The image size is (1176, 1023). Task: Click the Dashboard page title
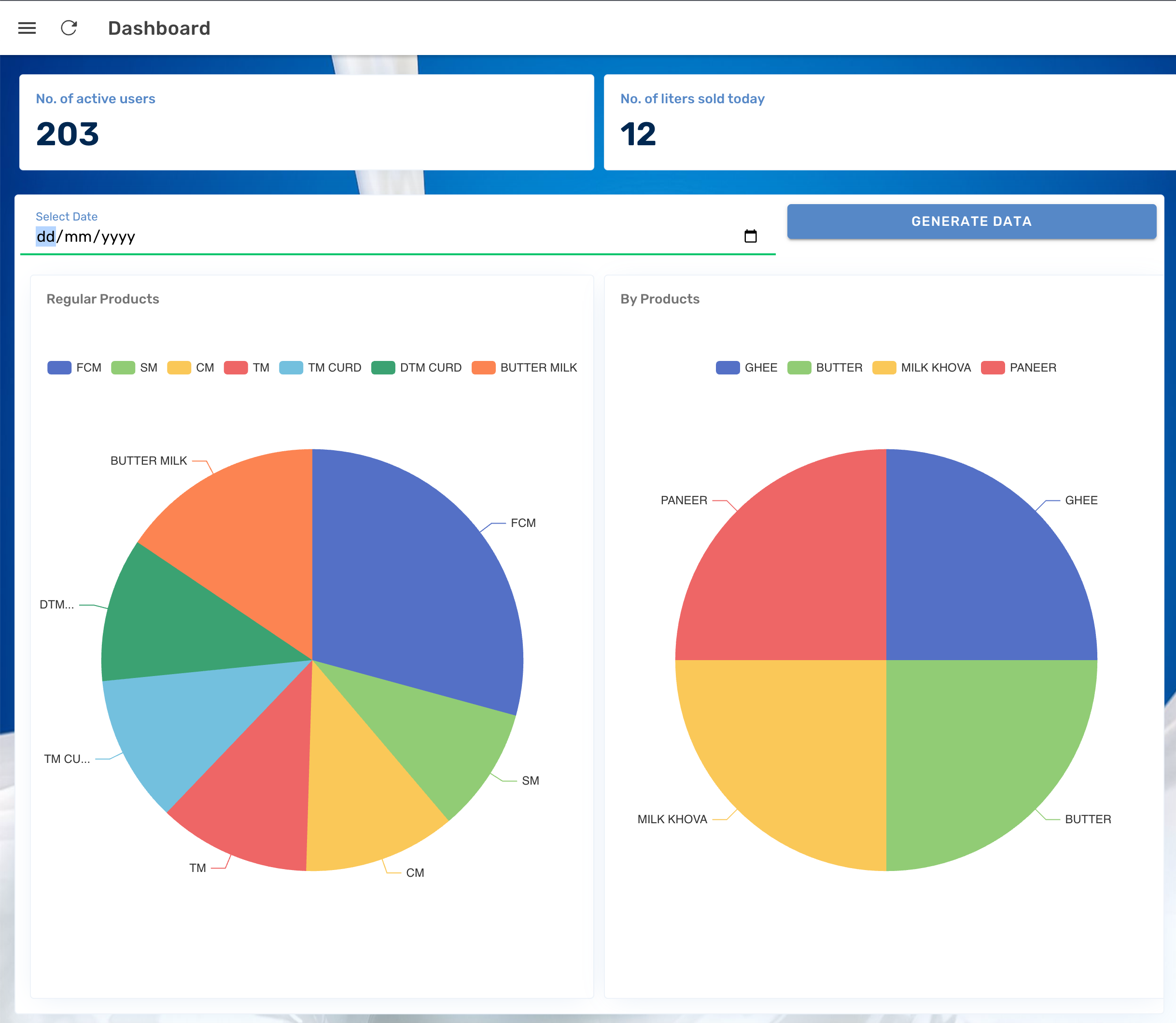pyautogui.click(x=159, y=28)
